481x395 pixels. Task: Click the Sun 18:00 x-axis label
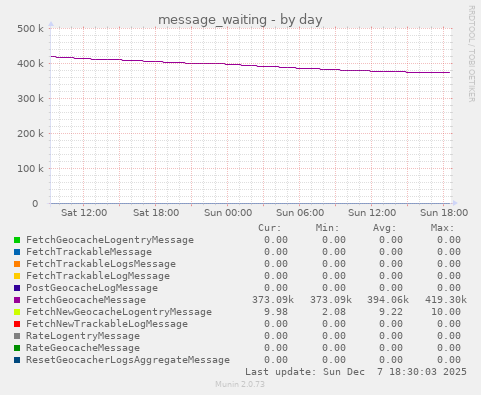(x=444, y=213)
